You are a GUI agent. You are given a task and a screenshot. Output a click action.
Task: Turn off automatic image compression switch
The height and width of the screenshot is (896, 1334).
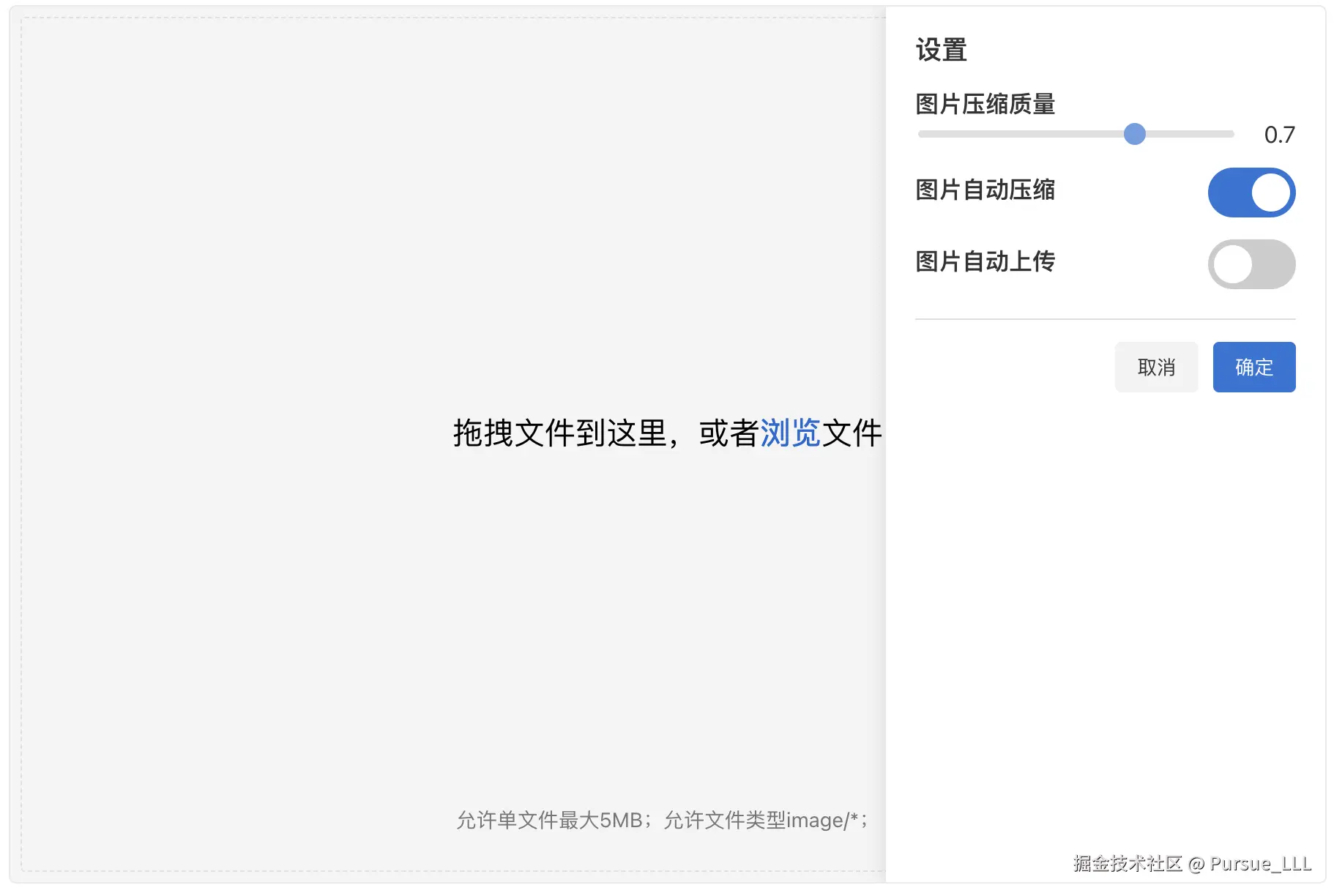1251,193
